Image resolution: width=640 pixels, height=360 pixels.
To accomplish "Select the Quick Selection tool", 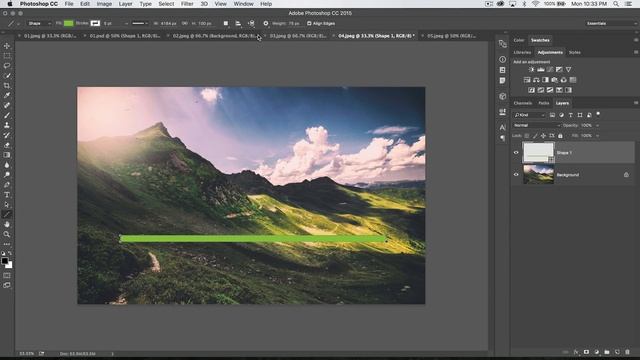I will click(x=7, y=76).
